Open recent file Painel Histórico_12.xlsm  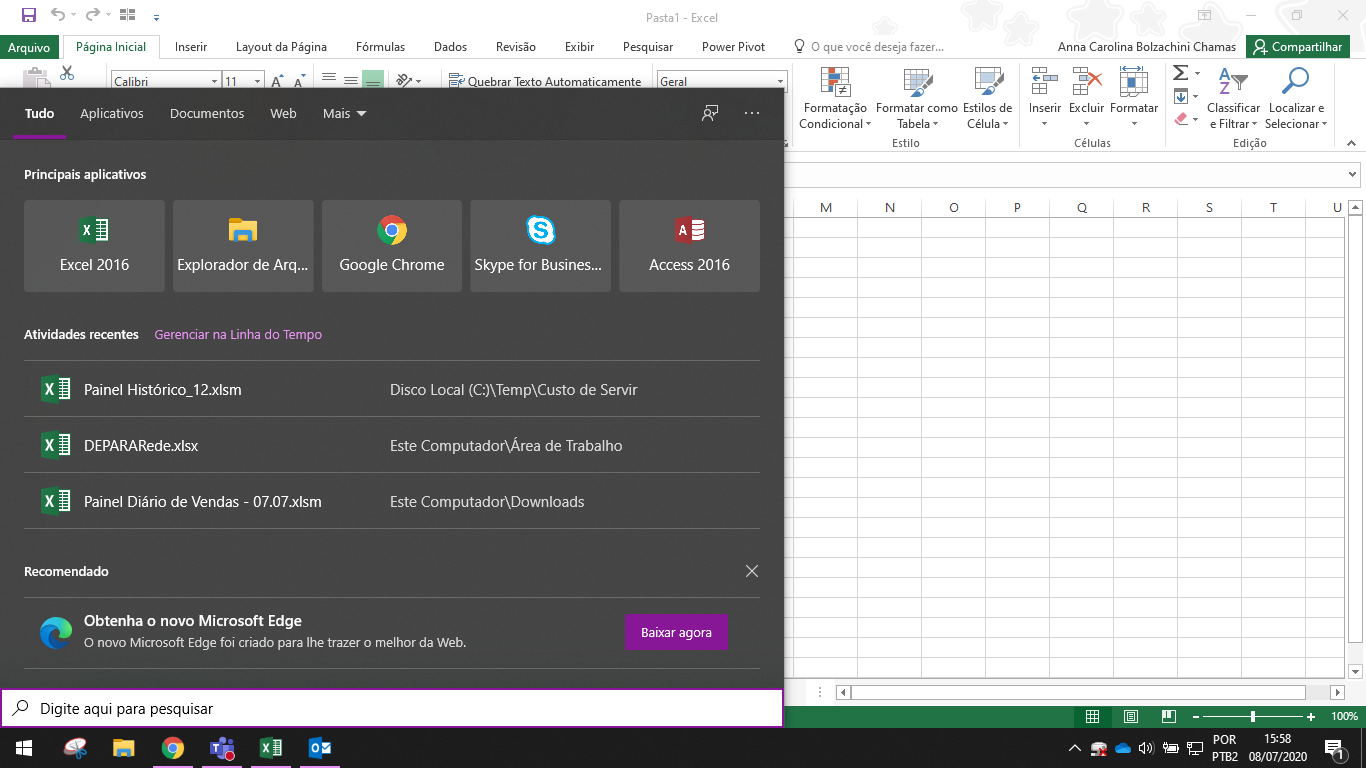click(x=392, y=389)
